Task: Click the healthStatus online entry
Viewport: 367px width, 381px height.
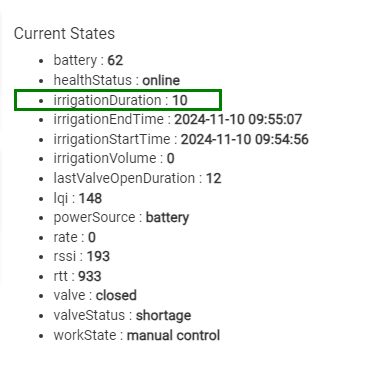Action: [x=117, y=80]
